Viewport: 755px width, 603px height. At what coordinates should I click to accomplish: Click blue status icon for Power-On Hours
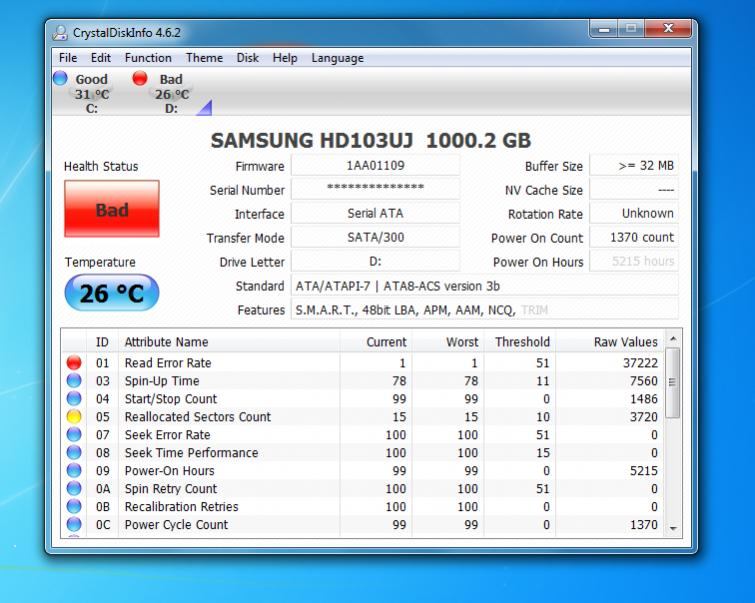[x=74, y=470]
